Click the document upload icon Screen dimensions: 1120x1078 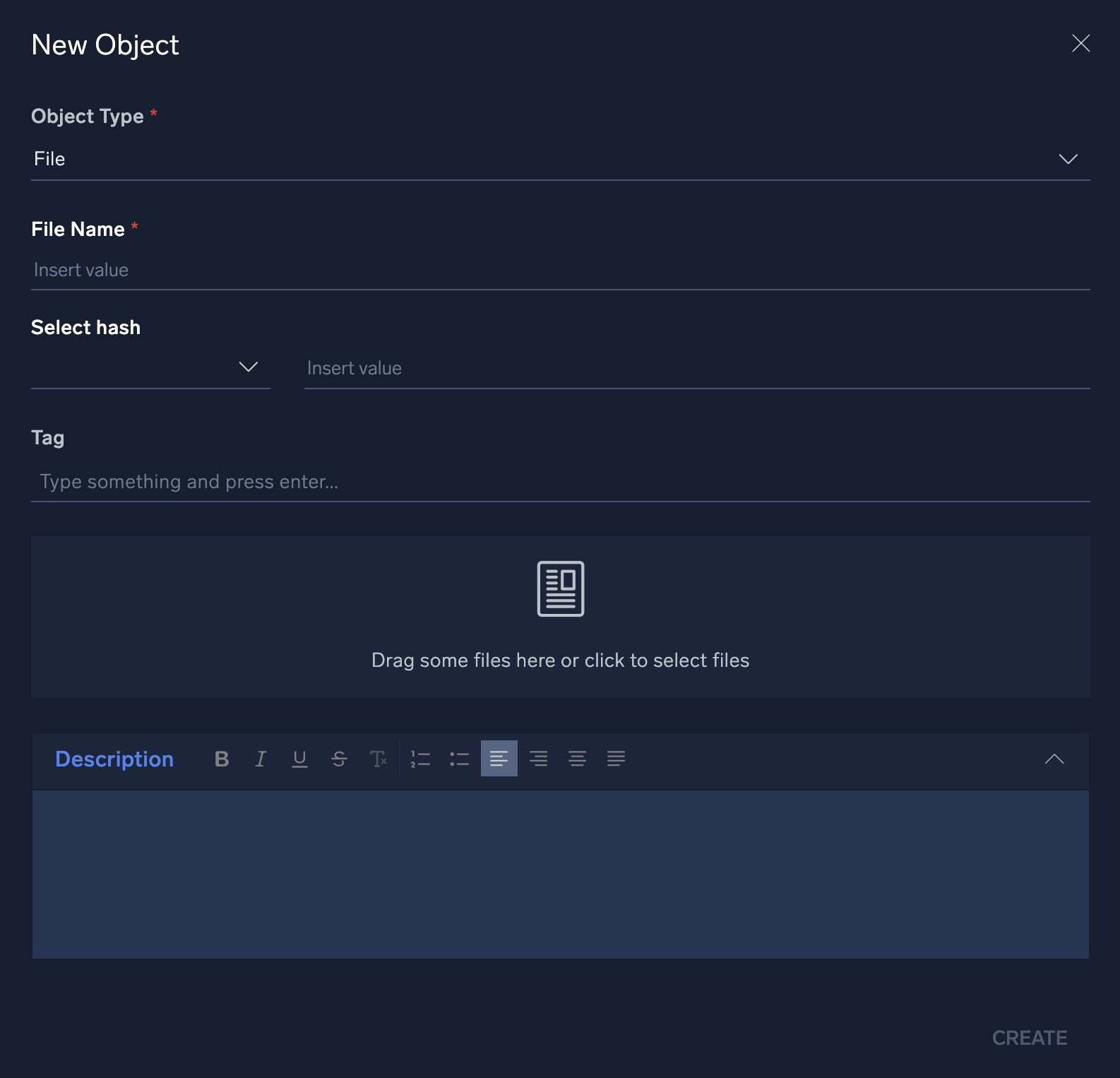(561, 588)
